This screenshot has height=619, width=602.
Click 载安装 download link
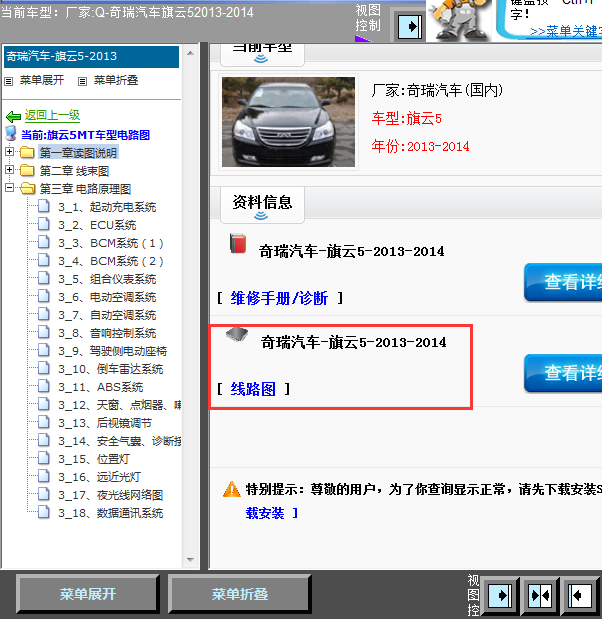coord(265,513)
